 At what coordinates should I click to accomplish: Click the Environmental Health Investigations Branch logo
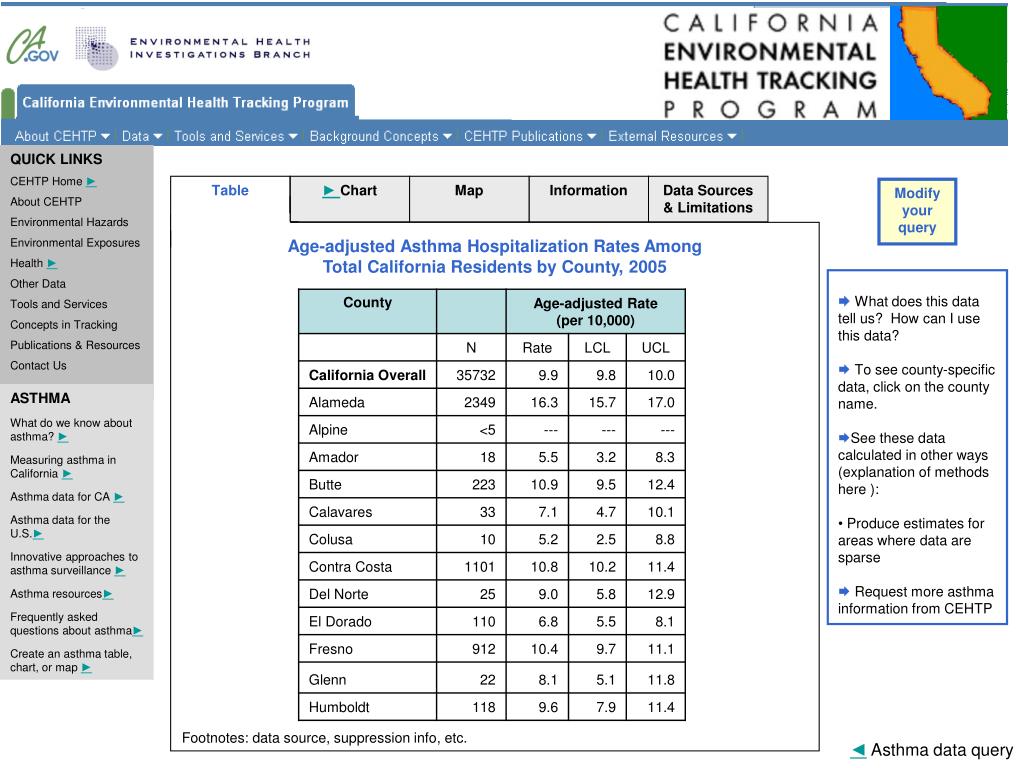(x=193, y=48)
